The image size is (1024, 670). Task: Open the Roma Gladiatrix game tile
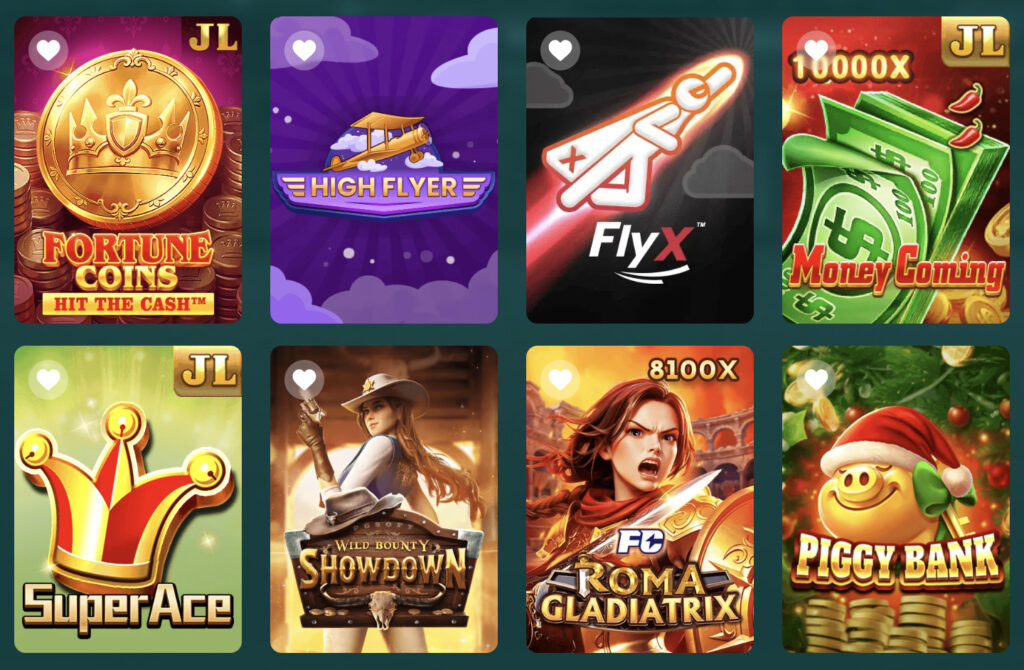(640, 499)
